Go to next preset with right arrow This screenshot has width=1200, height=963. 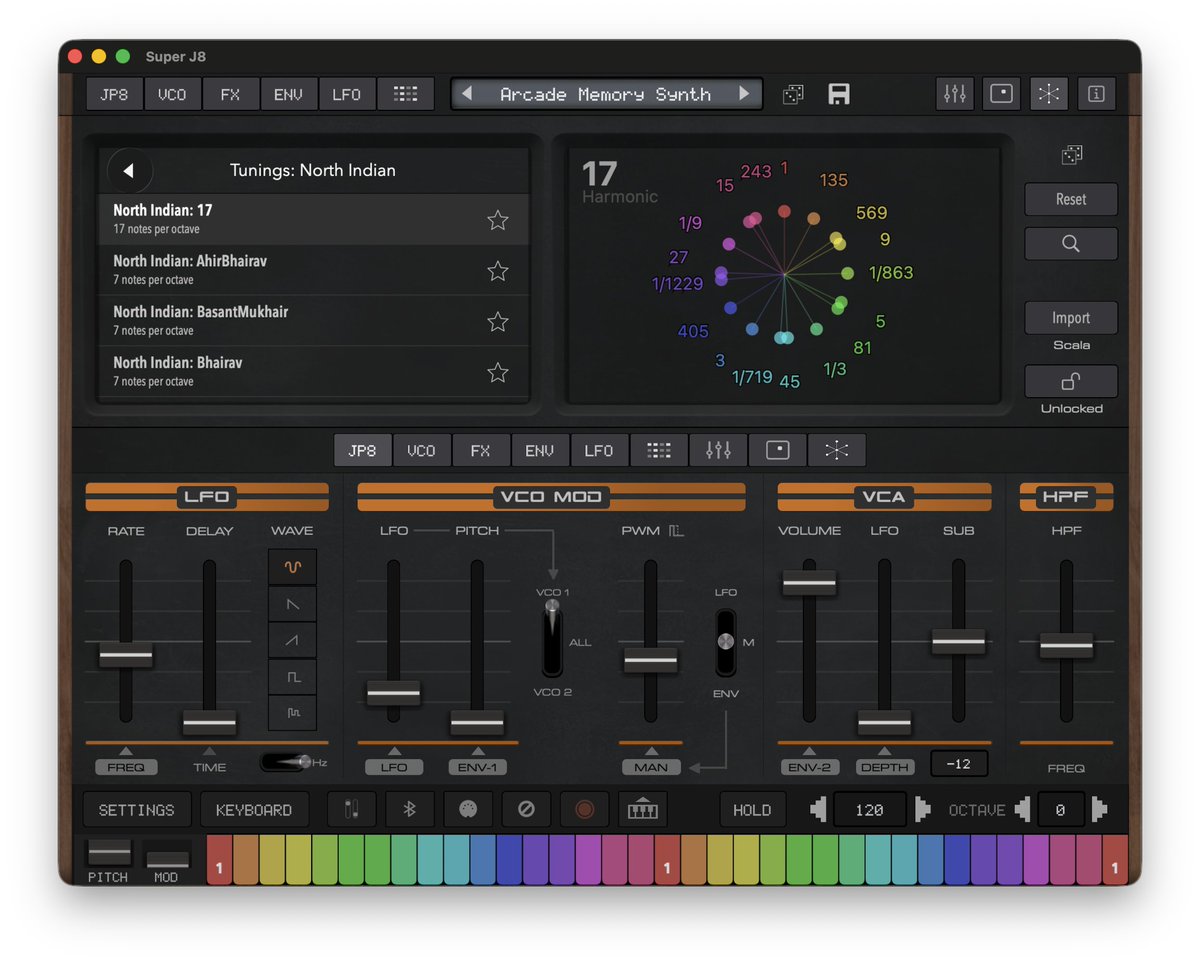coord(745,94)
